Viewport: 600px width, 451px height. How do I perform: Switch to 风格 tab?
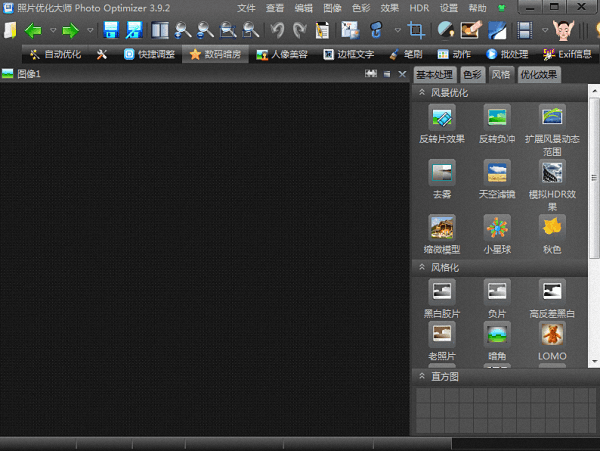coord(501,75)
